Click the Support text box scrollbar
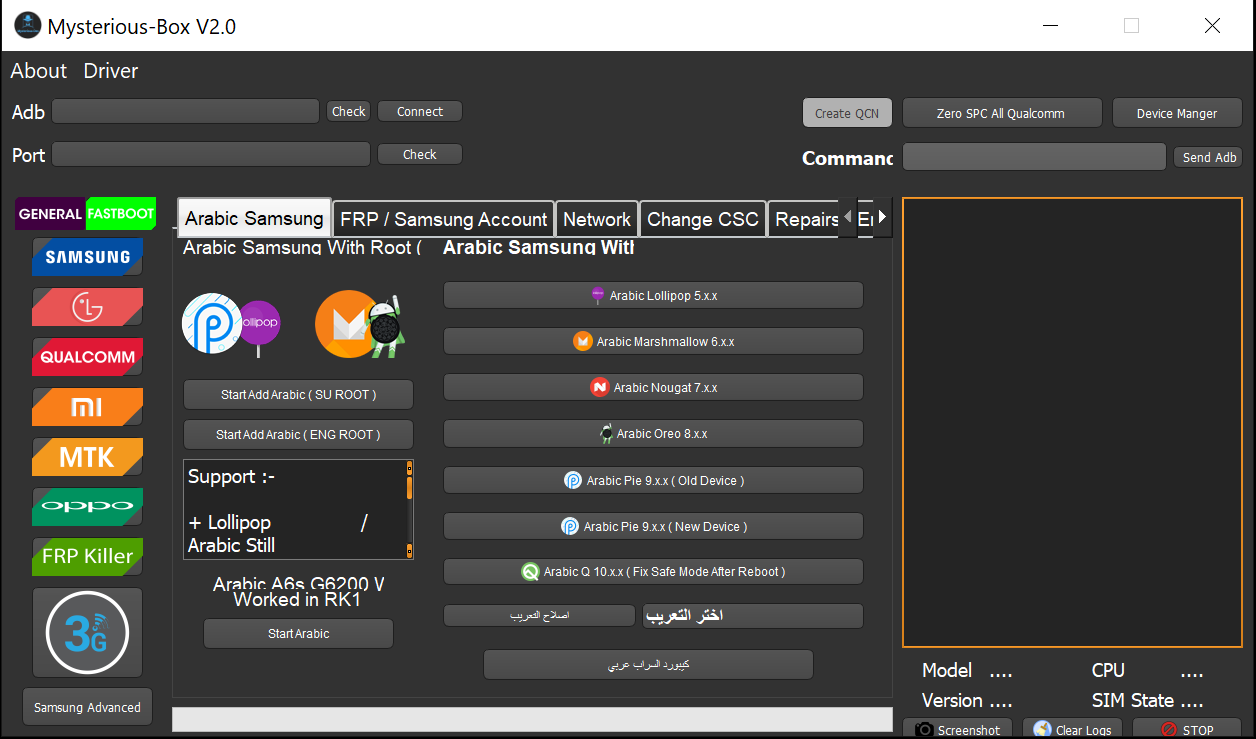The width and height of the screenshot is (1256, 739). click(408, 509)
